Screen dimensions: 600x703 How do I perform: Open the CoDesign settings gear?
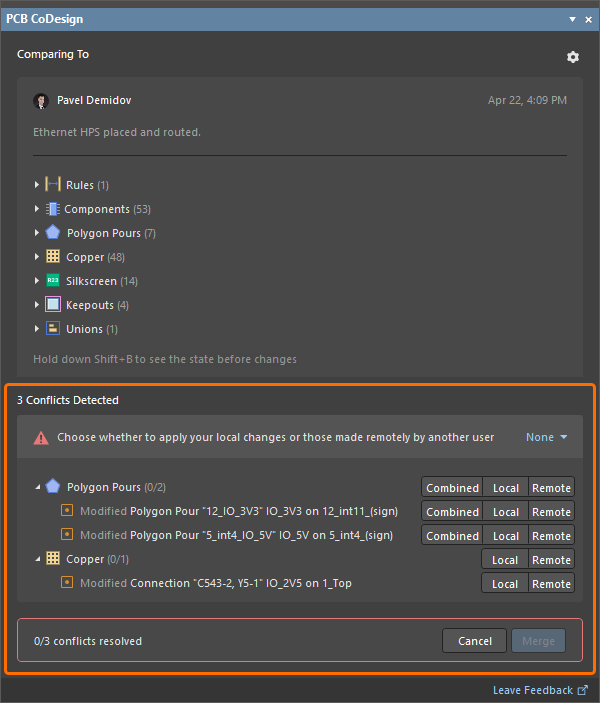click(573, 57)
